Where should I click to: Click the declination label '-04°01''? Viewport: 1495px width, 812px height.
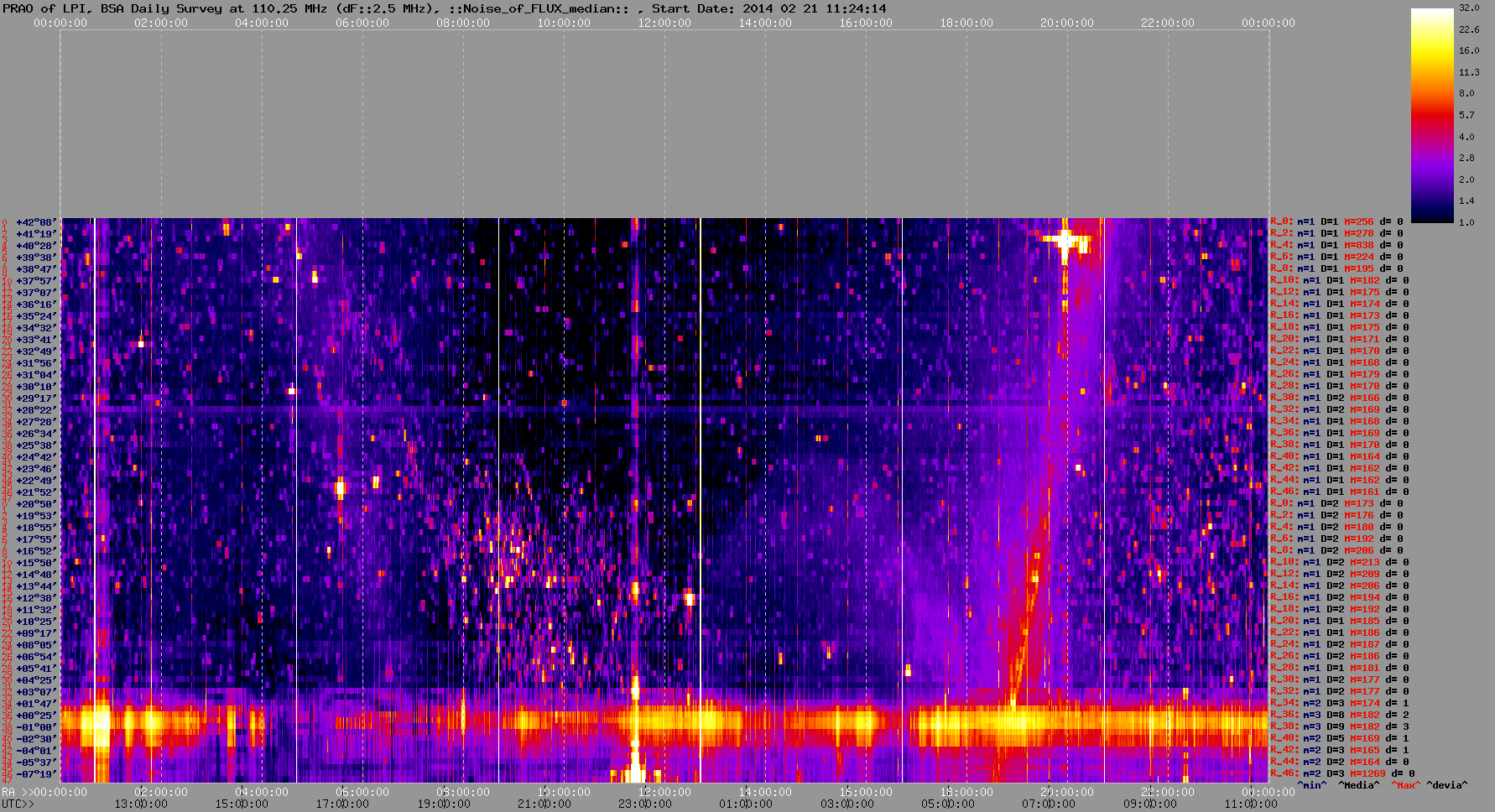(x=36, y=751)
